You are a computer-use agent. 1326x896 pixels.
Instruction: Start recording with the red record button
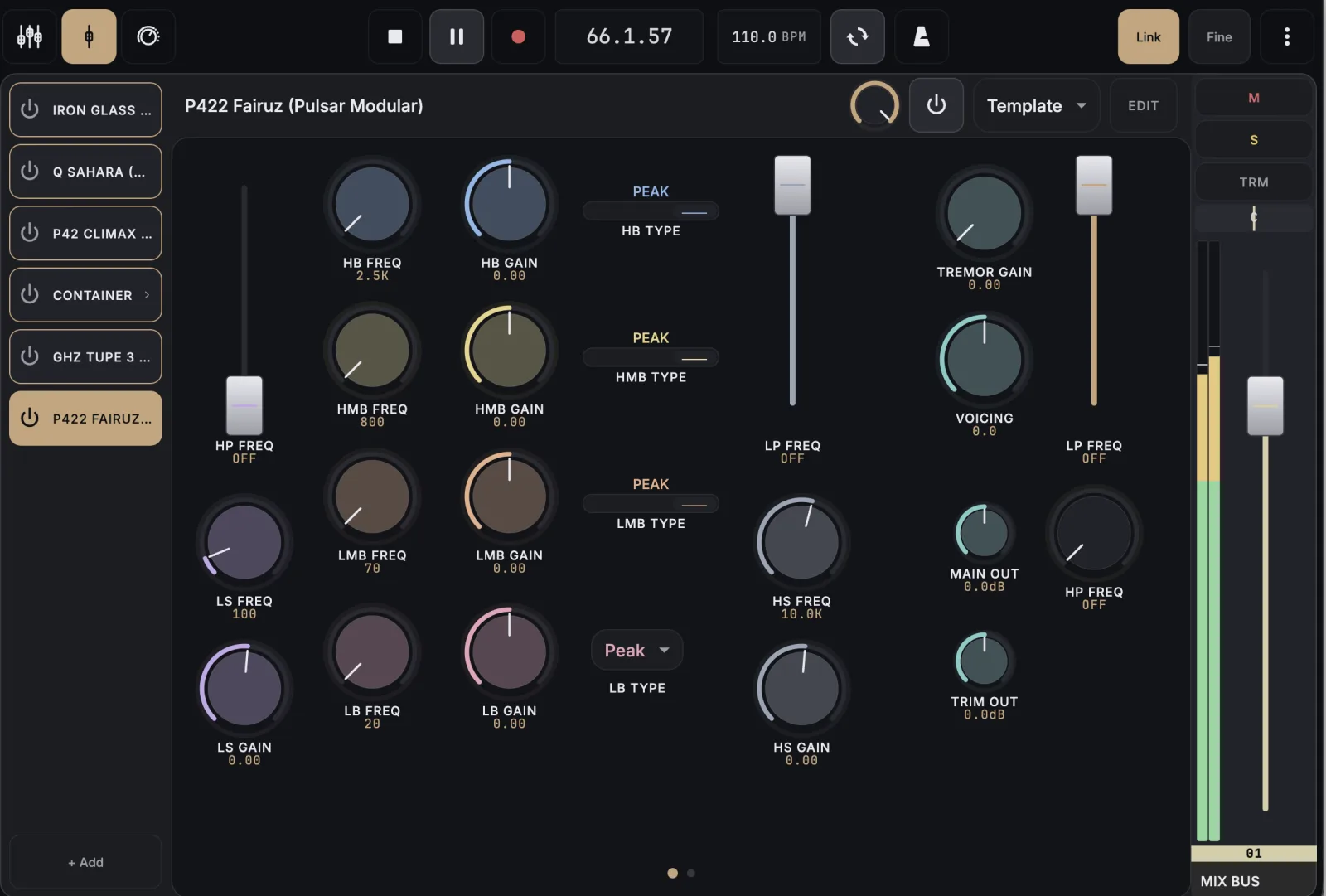coord(518,36)
